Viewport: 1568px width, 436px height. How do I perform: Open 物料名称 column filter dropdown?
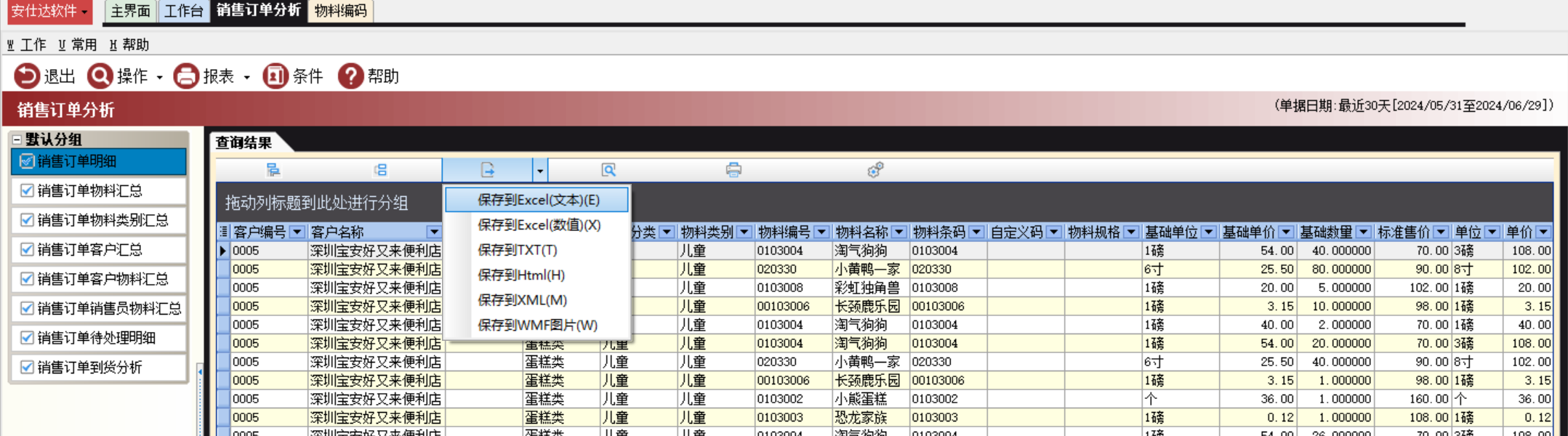click(x=898, y=232)
